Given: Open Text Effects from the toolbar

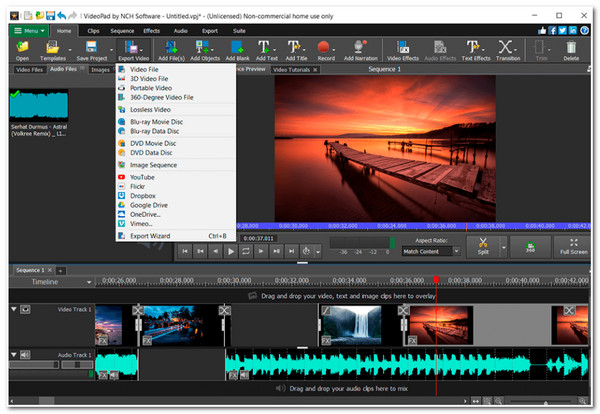Looking at the screenshot, I should pos(476,51).
